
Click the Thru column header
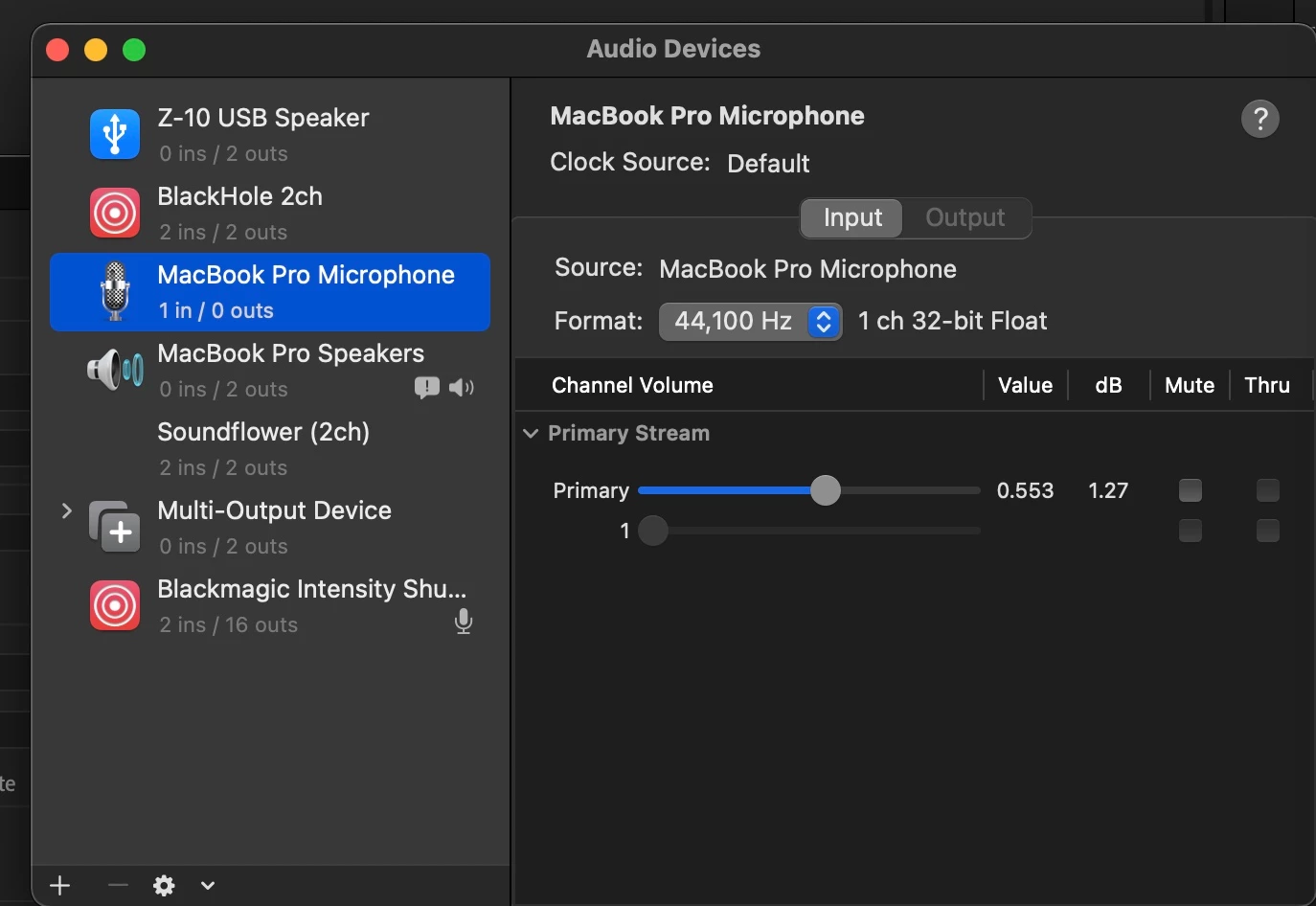coord(1267,385)
